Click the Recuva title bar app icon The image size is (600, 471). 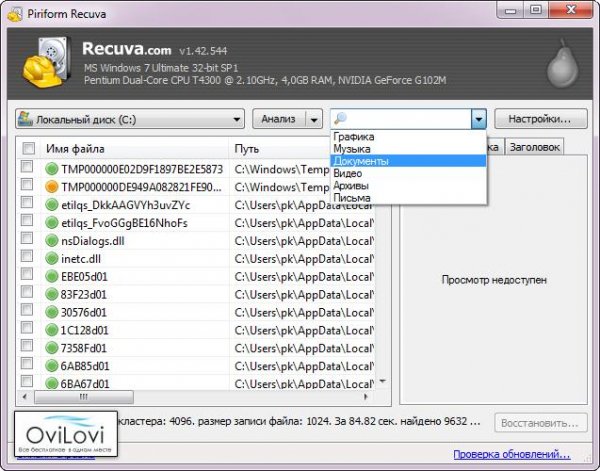point(15,15)
